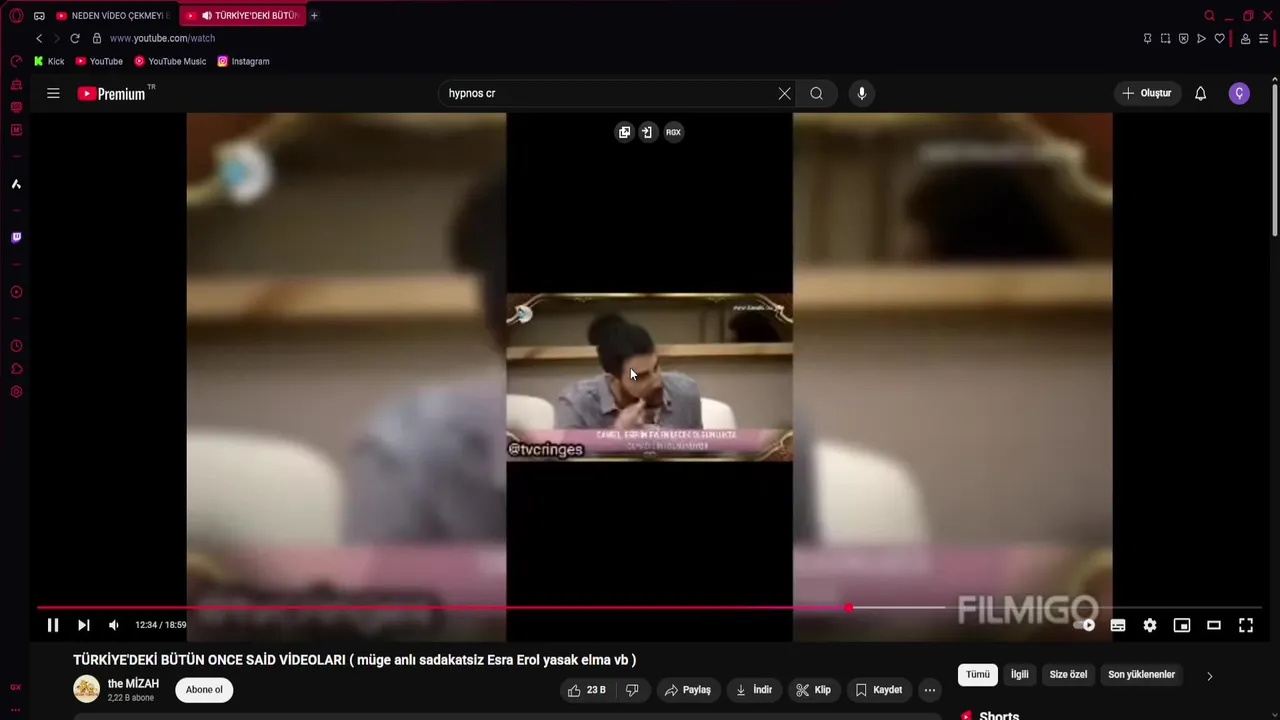1280x720 pixels.
Task: Open a new browser tab with plus
Action: point(314,16)
